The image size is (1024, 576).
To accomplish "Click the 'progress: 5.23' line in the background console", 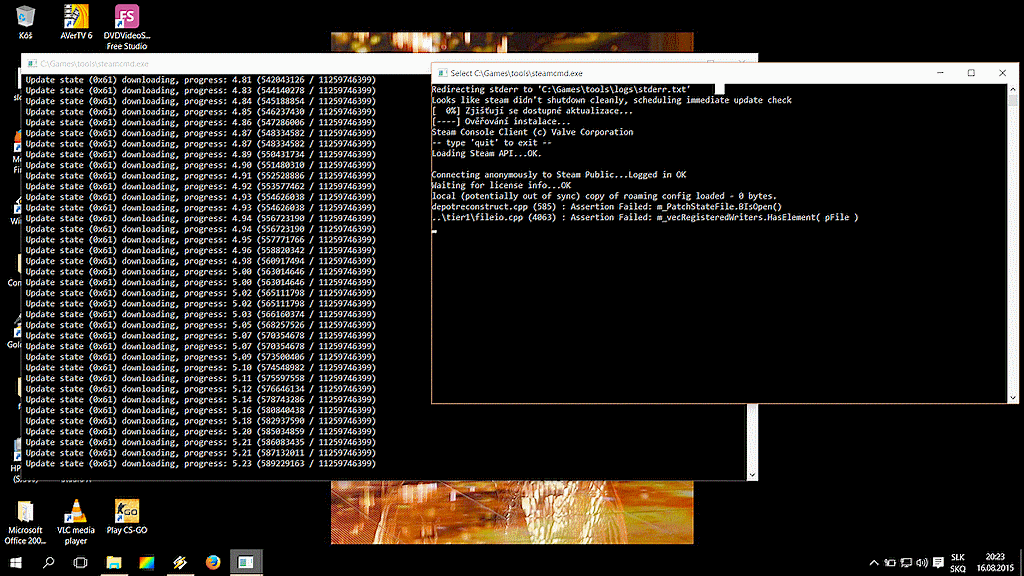I will tap(200, 464).
